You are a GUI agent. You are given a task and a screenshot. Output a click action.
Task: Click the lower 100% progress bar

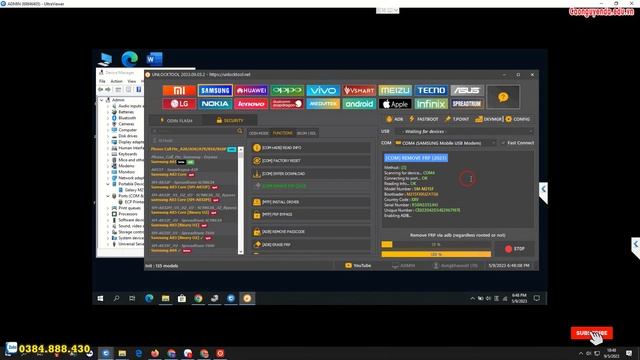(436, 254)
